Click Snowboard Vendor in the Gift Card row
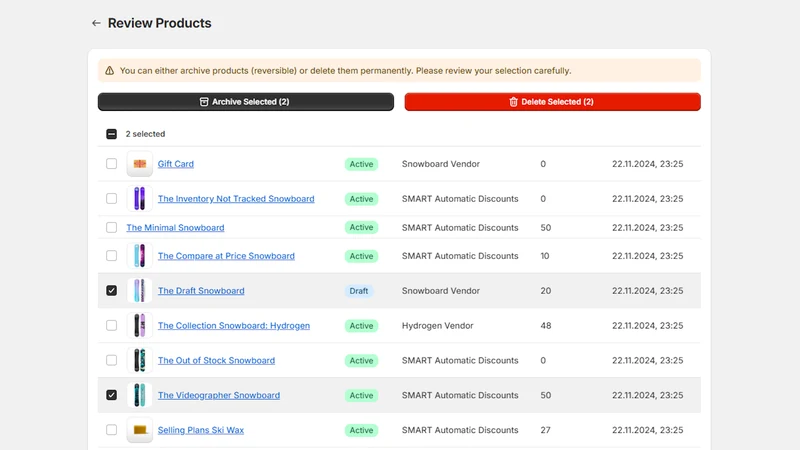Image resolution: width=800 pixels, height=450 pixels. tap(441, 164)
